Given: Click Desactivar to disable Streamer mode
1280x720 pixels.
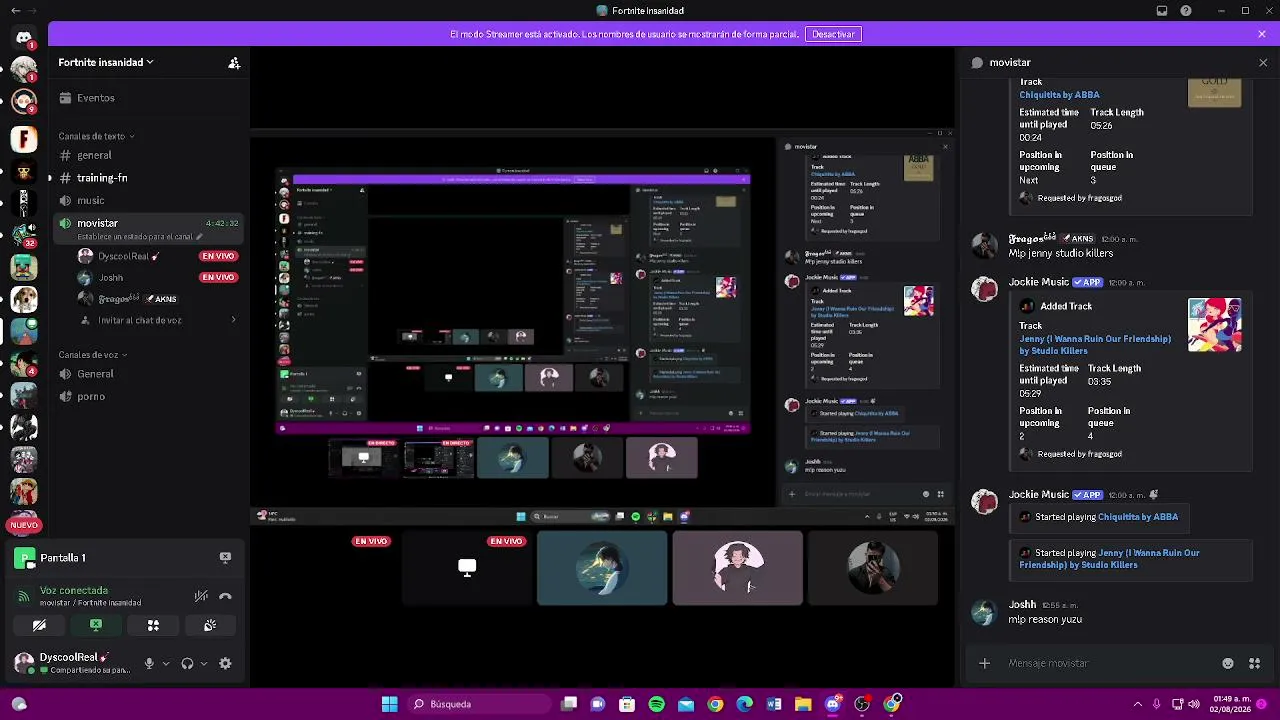Looking at the screenshot, I should [x=833, y=34].
